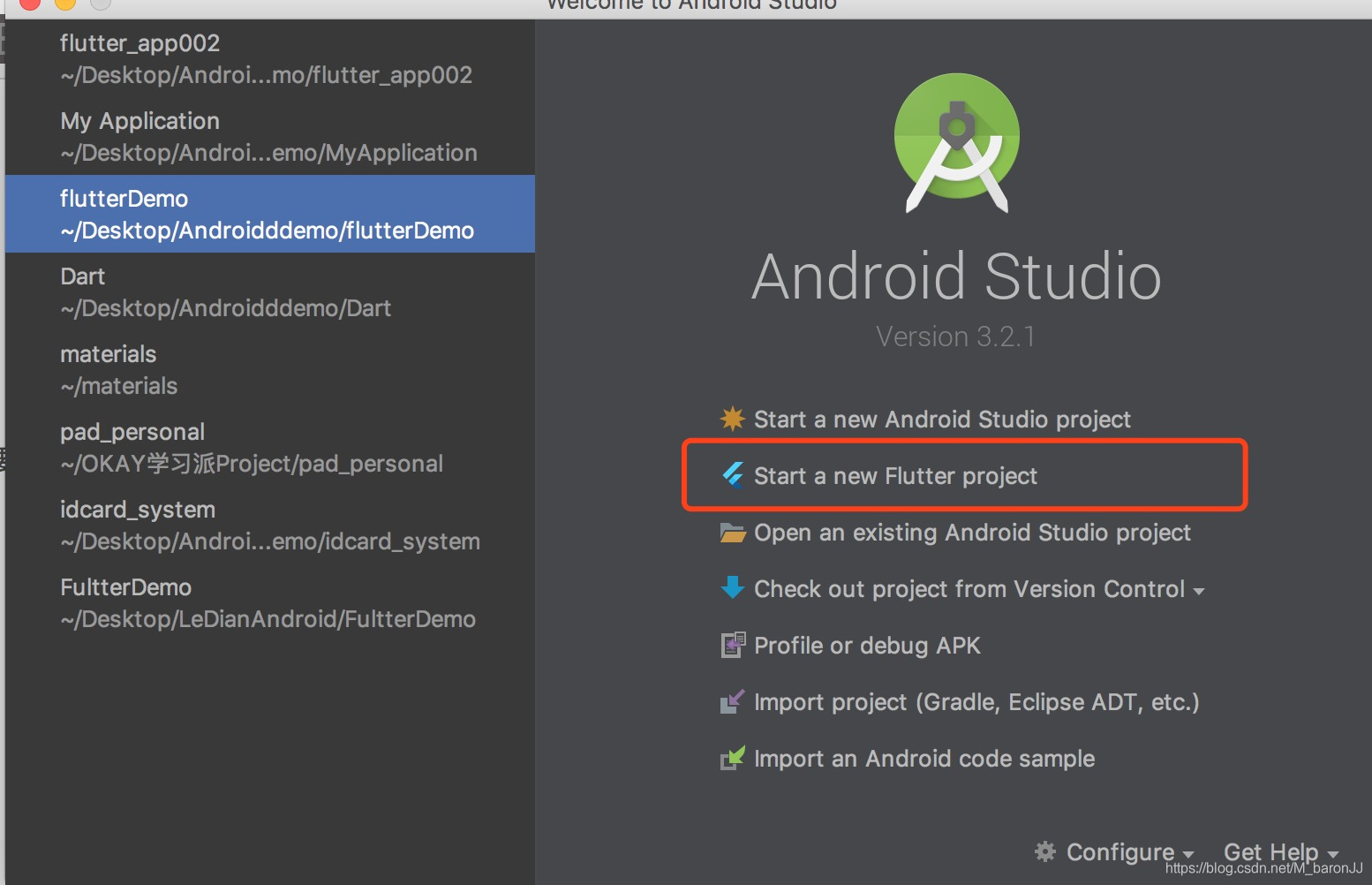Open recent project Dart

click(270, 291)
